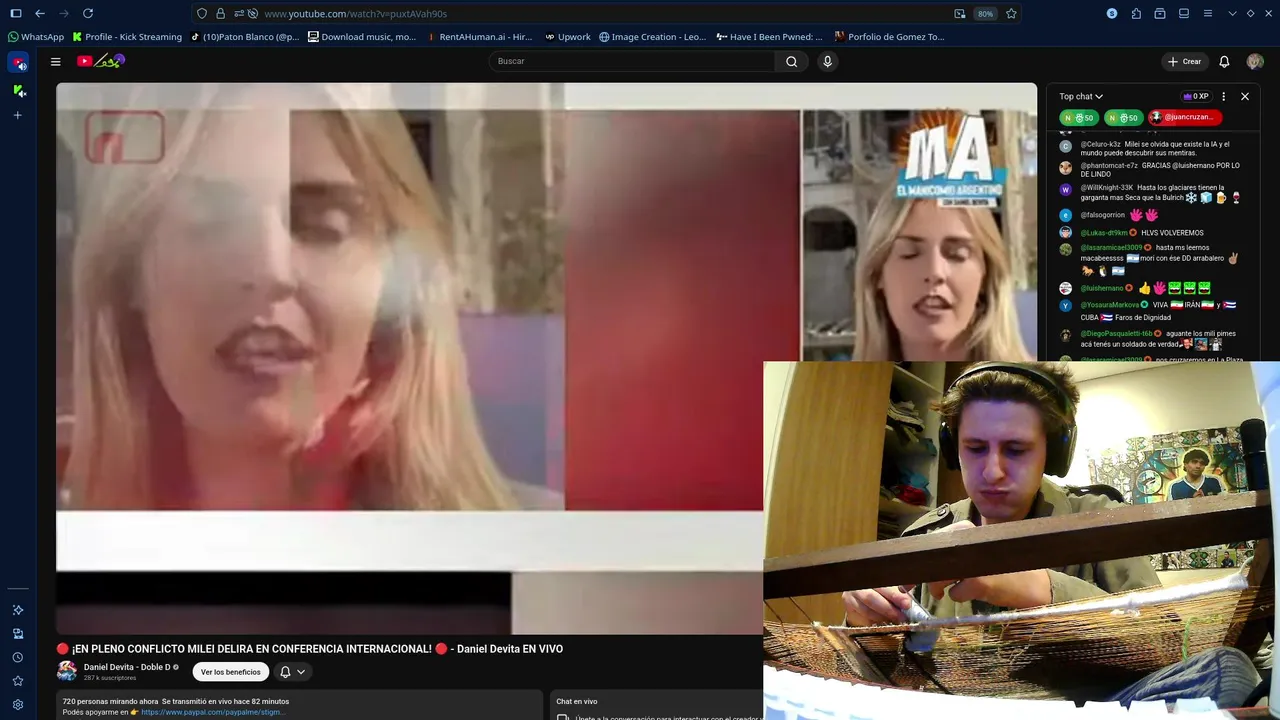Open the Have I Been Pwned bookmark
Viewport: 1280px width, 720px height.
[x=770, y=37]
